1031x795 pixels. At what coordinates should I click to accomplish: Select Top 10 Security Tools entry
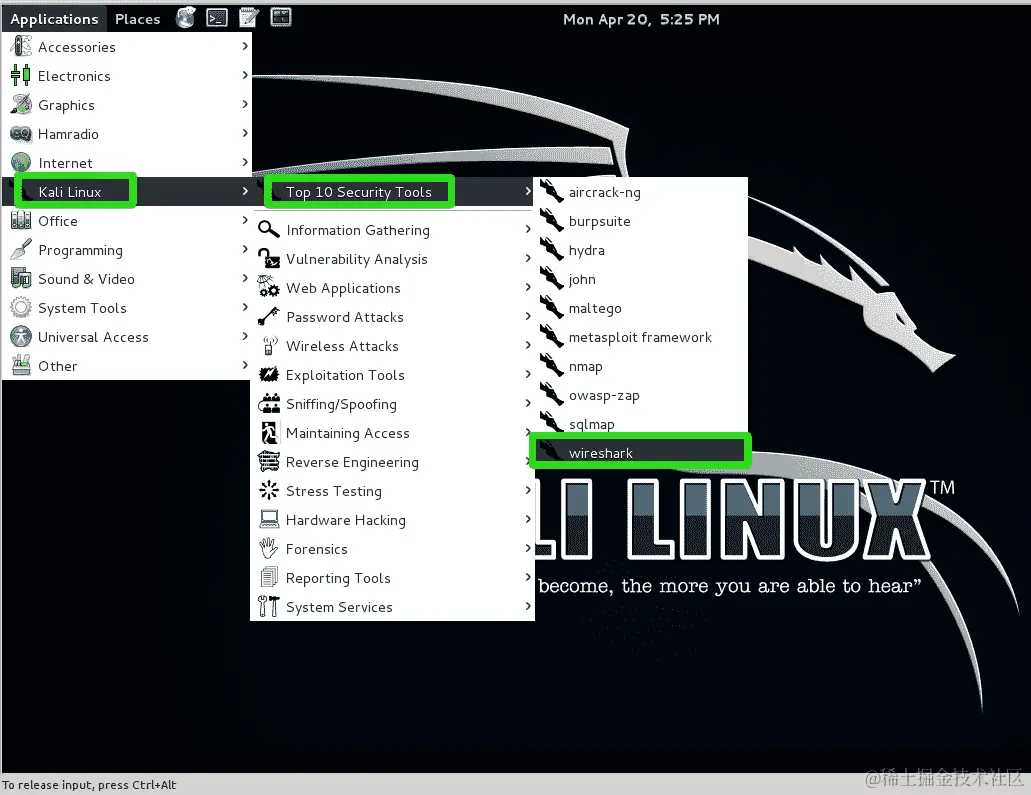[393, 192]
